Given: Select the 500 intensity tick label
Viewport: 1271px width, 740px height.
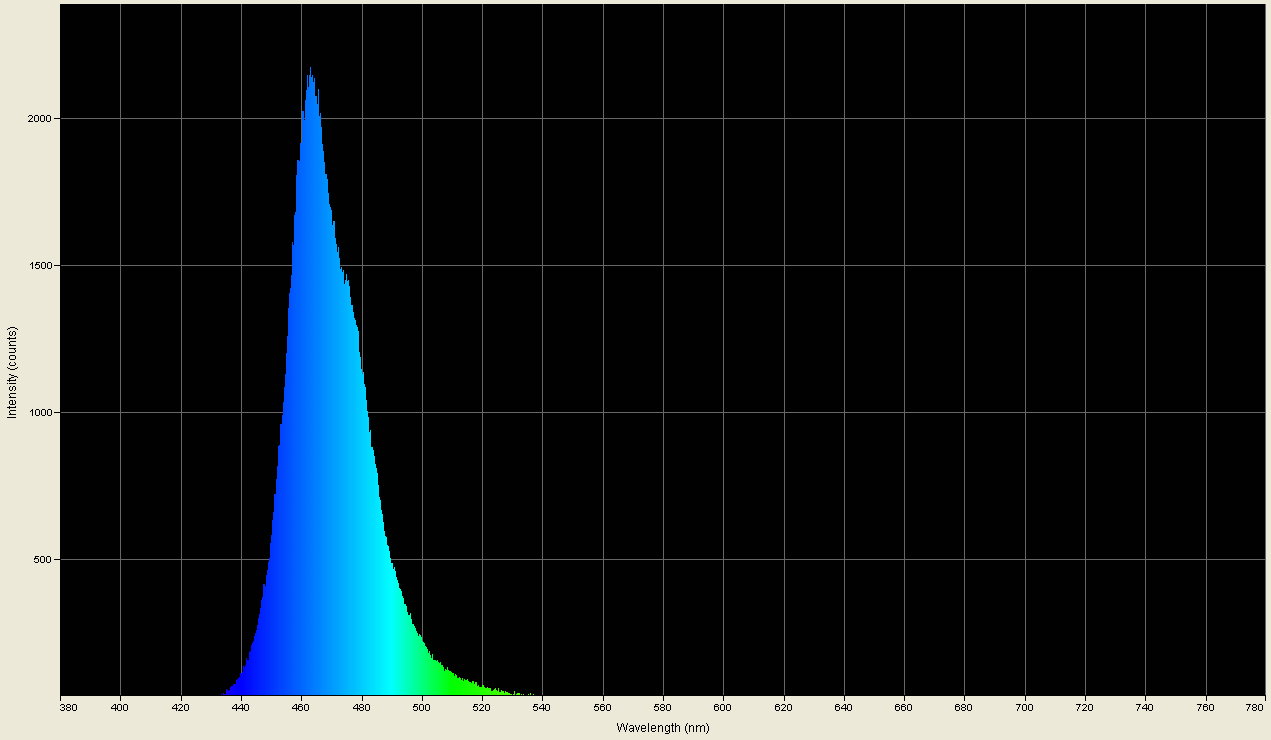Looking at the screenshot, I should point(45,561).
